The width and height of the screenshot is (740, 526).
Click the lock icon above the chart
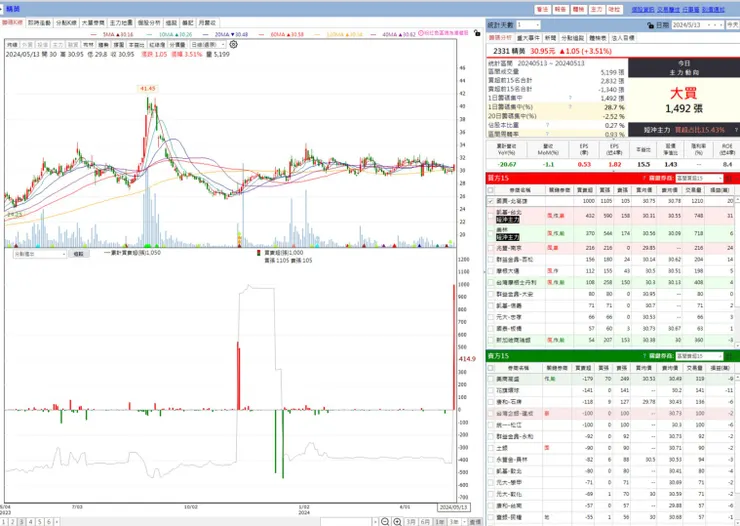[477, 33]
